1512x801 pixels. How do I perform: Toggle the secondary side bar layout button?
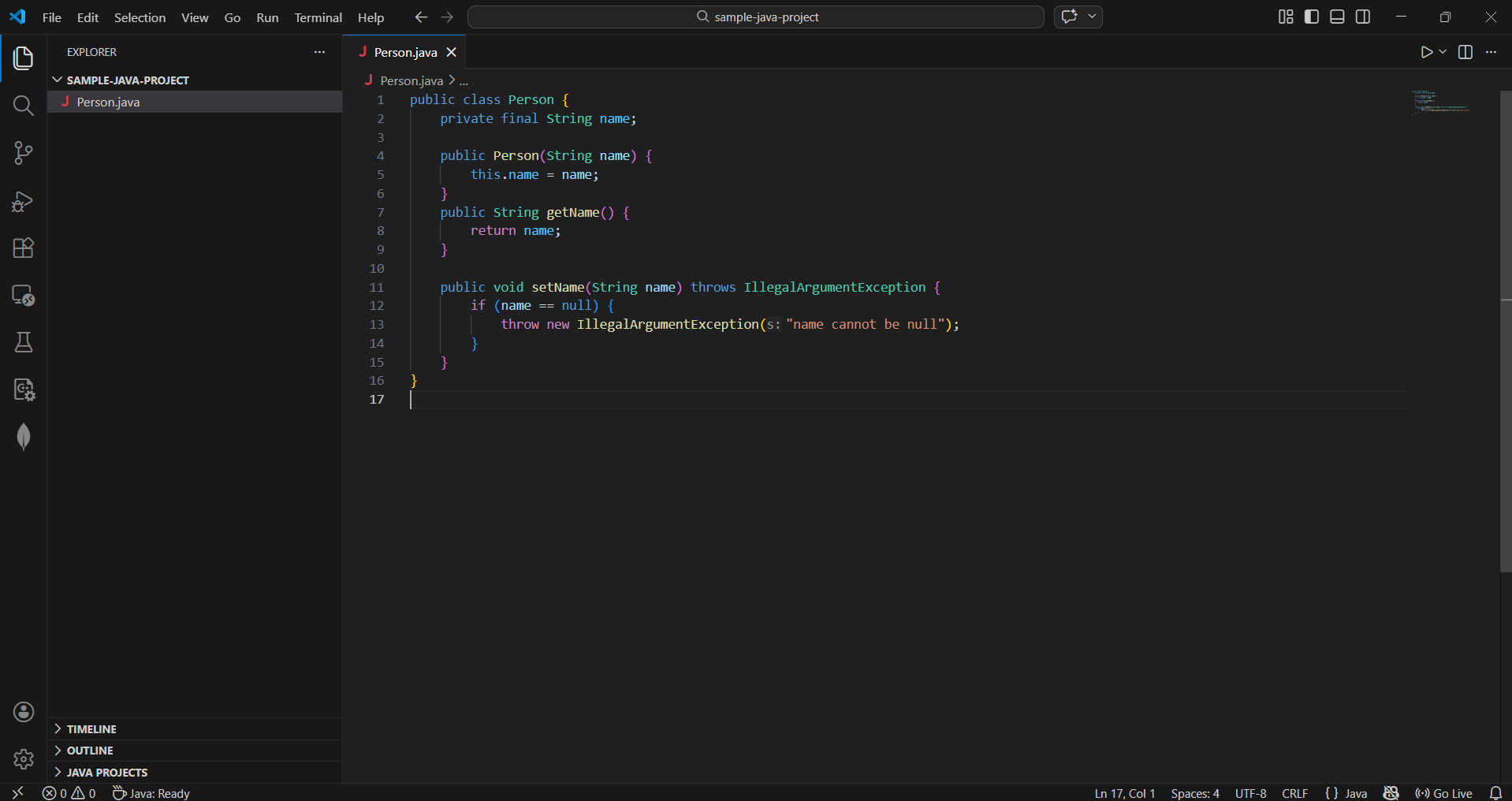pyautogui.click(x=1363, y=17)
